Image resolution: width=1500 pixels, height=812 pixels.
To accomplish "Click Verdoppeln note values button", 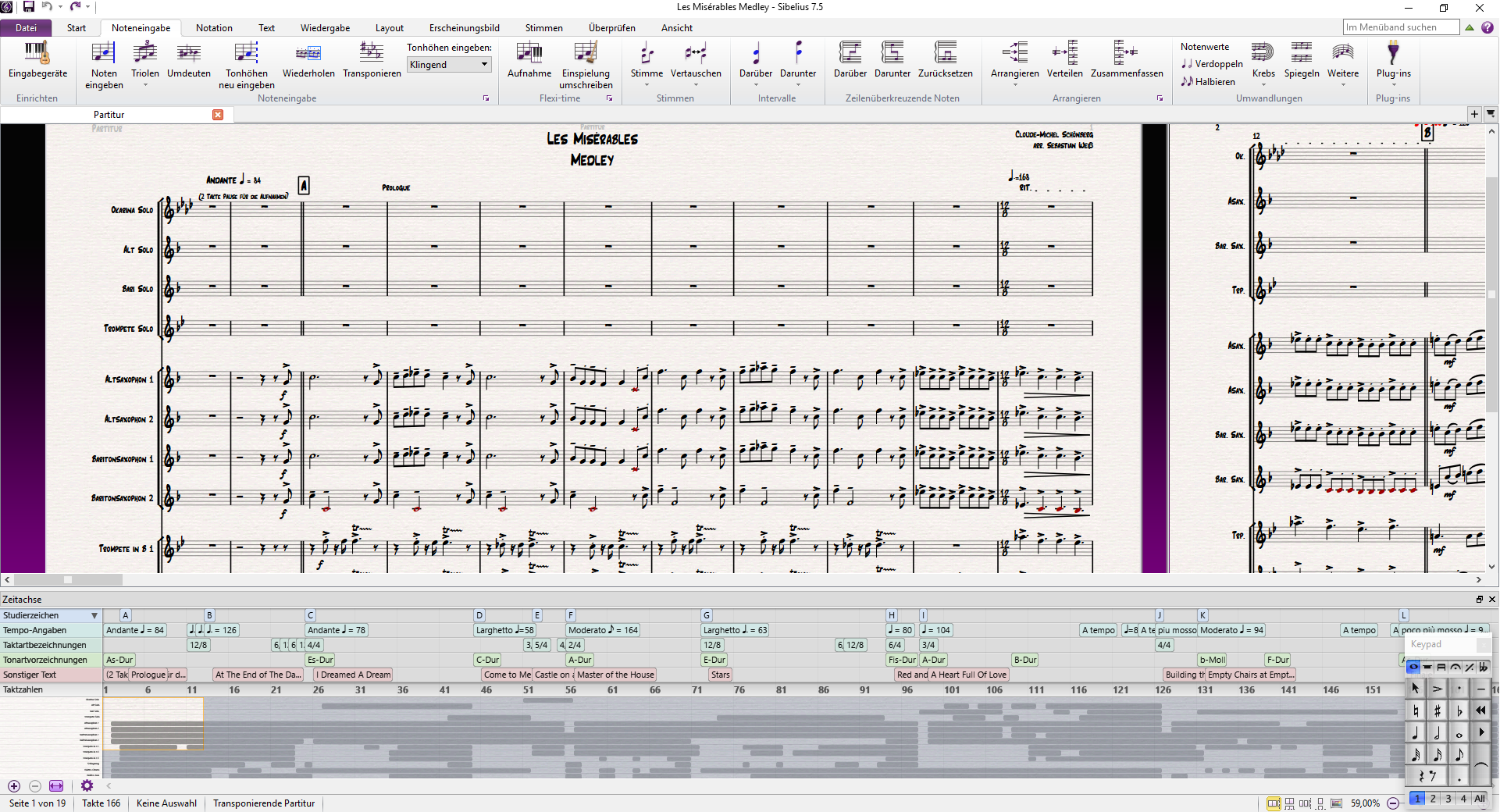I will point(1211,64).
